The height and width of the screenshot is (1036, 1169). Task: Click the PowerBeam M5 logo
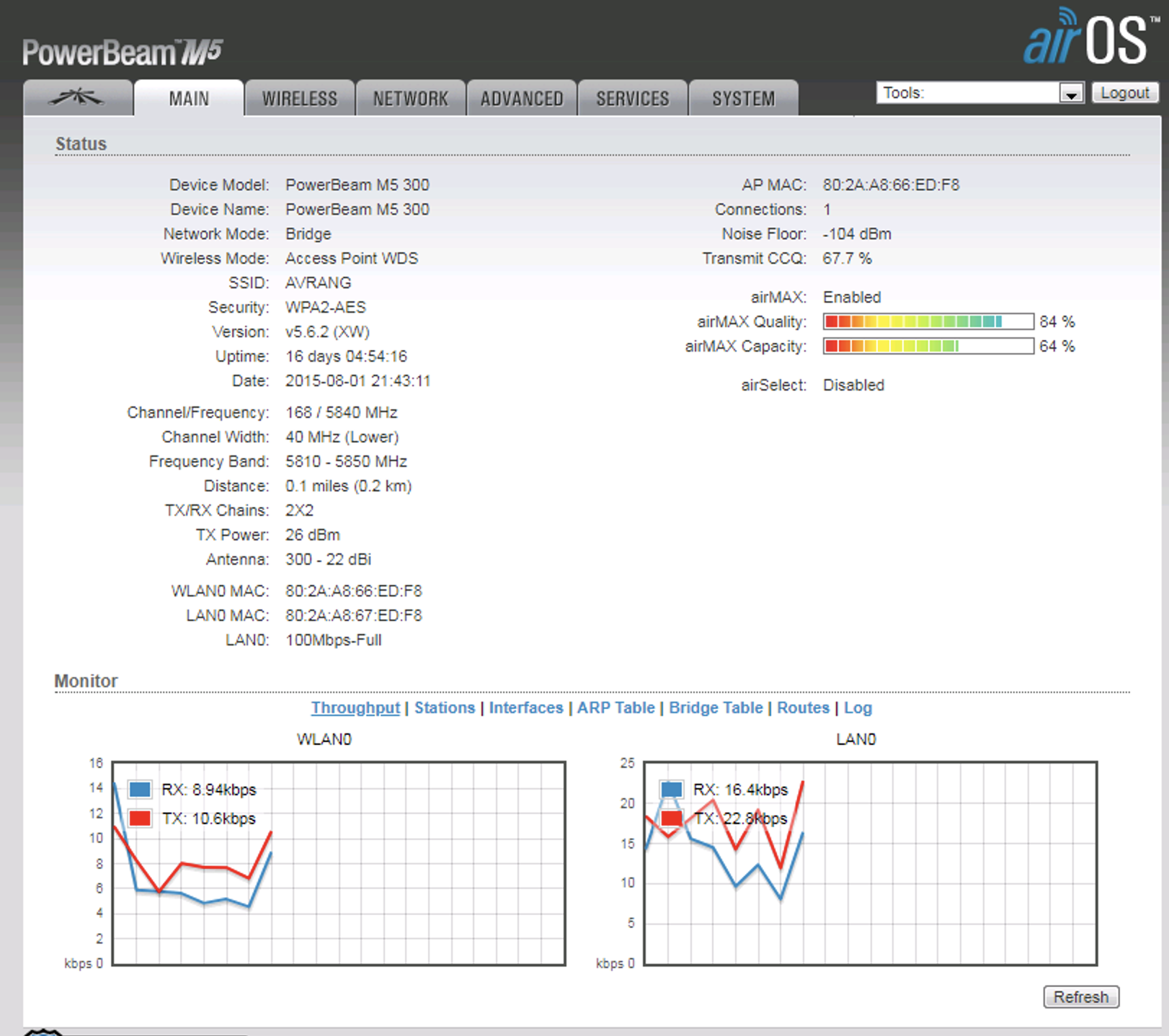point(123,53)
